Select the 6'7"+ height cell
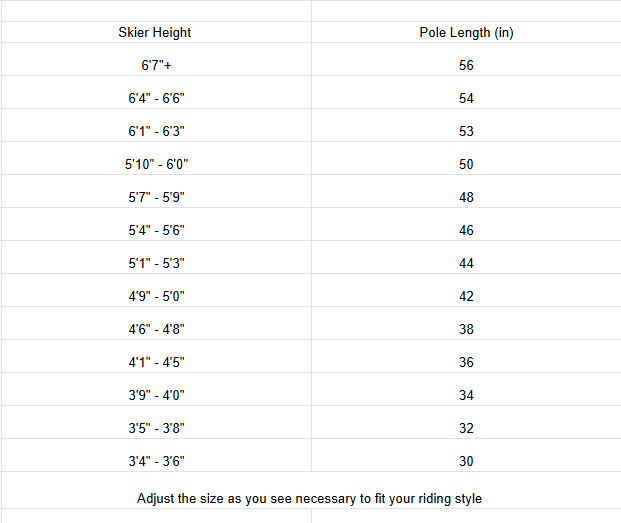 [155, 65]
